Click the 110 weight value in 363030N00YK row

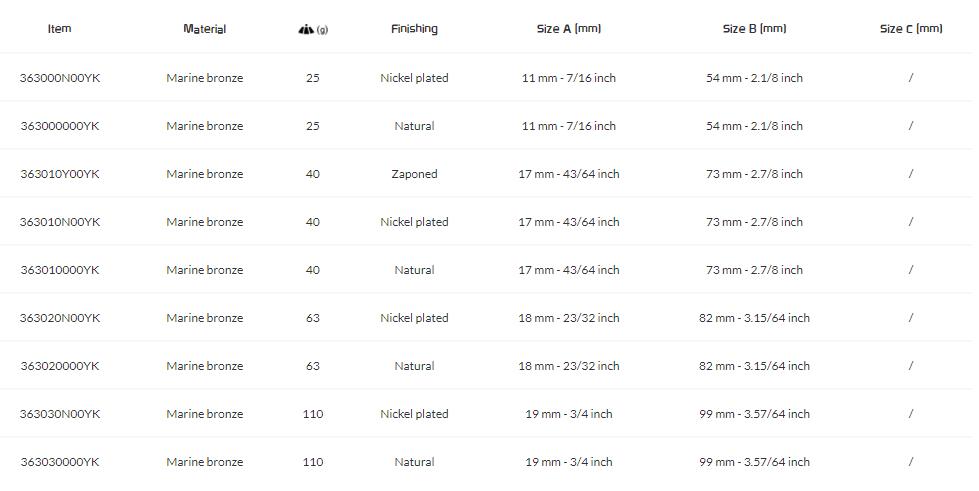[x=313, y=414]
